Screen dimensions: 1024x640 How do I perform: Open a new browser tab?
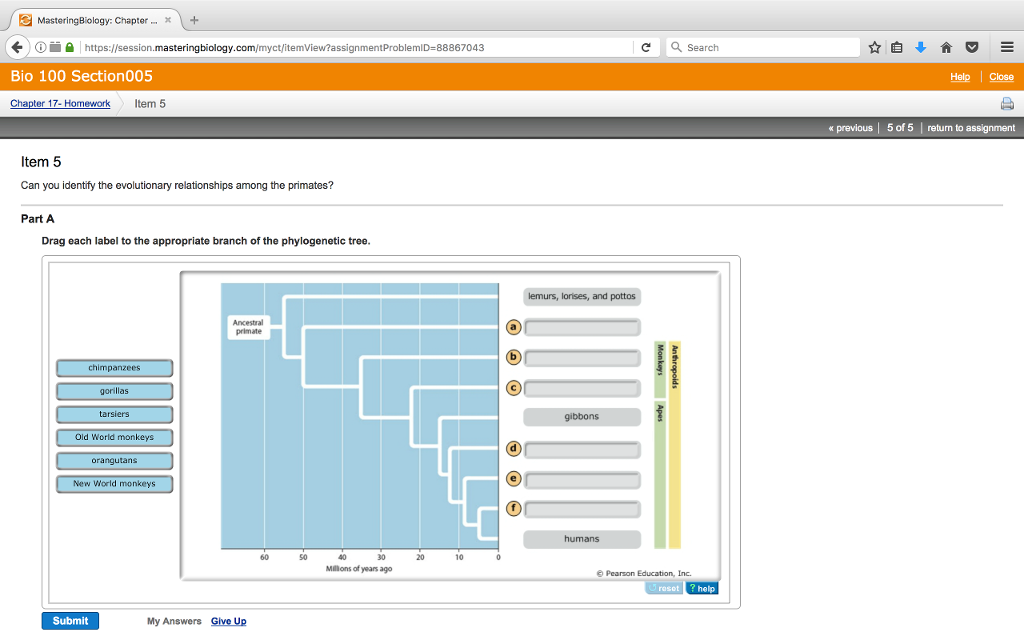(194, 20)
